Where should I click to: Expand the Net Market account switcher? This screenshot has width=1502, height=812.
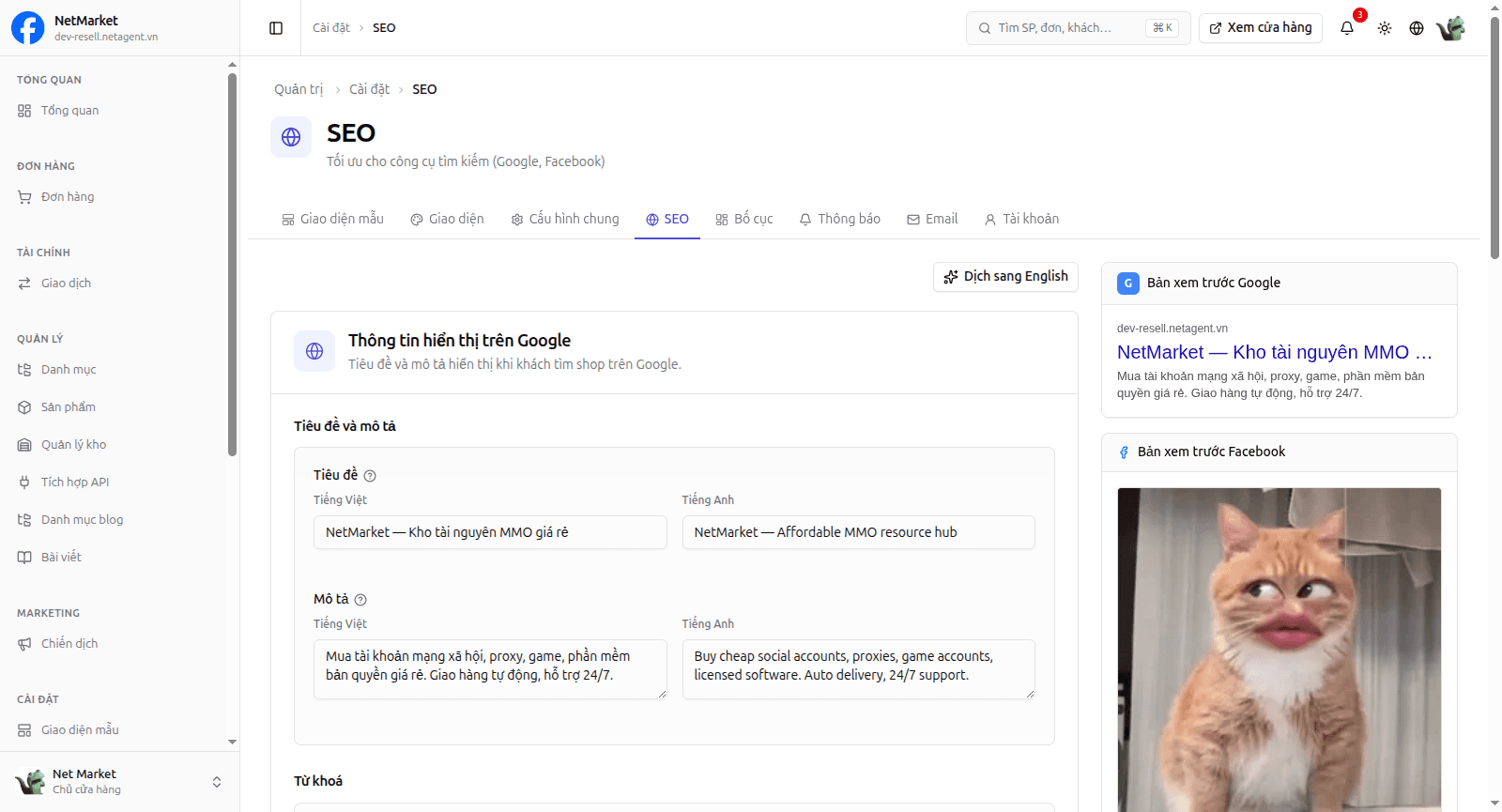(217, 782)
